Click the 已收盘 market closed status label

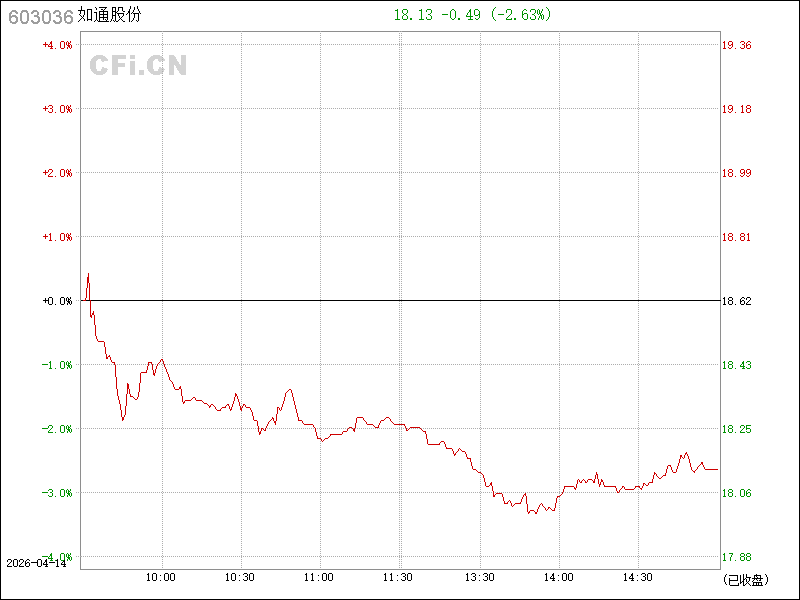pyautogui.click(x=745, y=579)
